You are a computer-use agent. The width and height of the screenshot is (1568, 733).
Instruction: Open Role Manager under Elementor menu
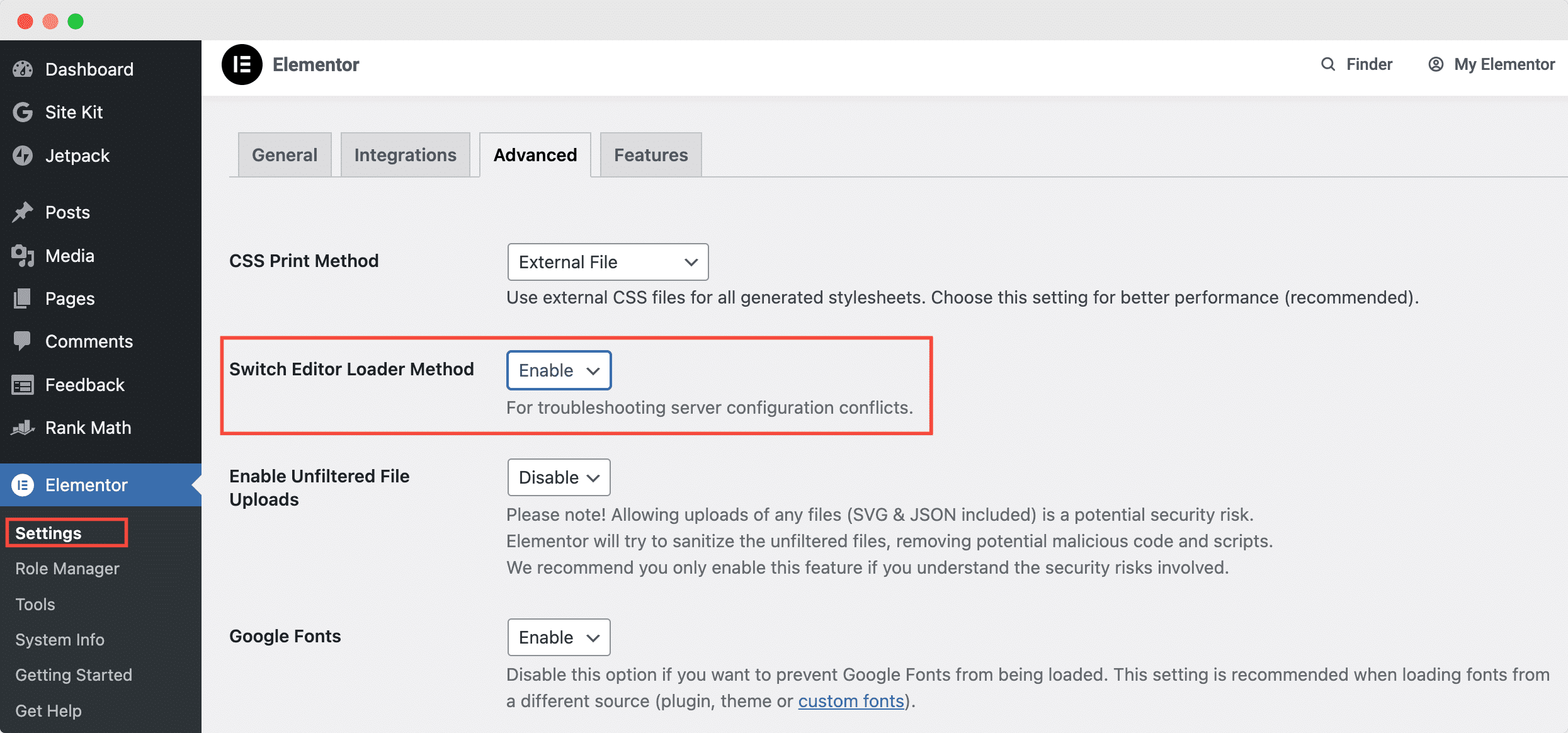66,569
